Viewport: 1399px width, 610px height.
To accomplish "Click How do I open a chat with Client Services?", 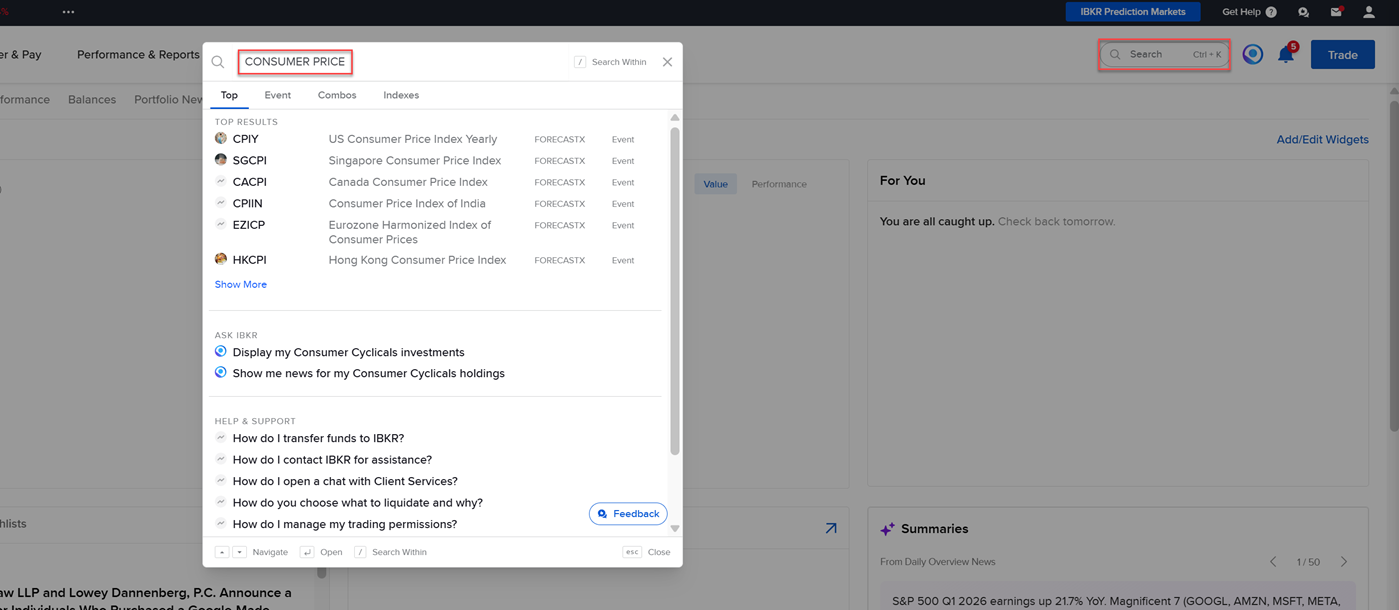I will [345, 481].
